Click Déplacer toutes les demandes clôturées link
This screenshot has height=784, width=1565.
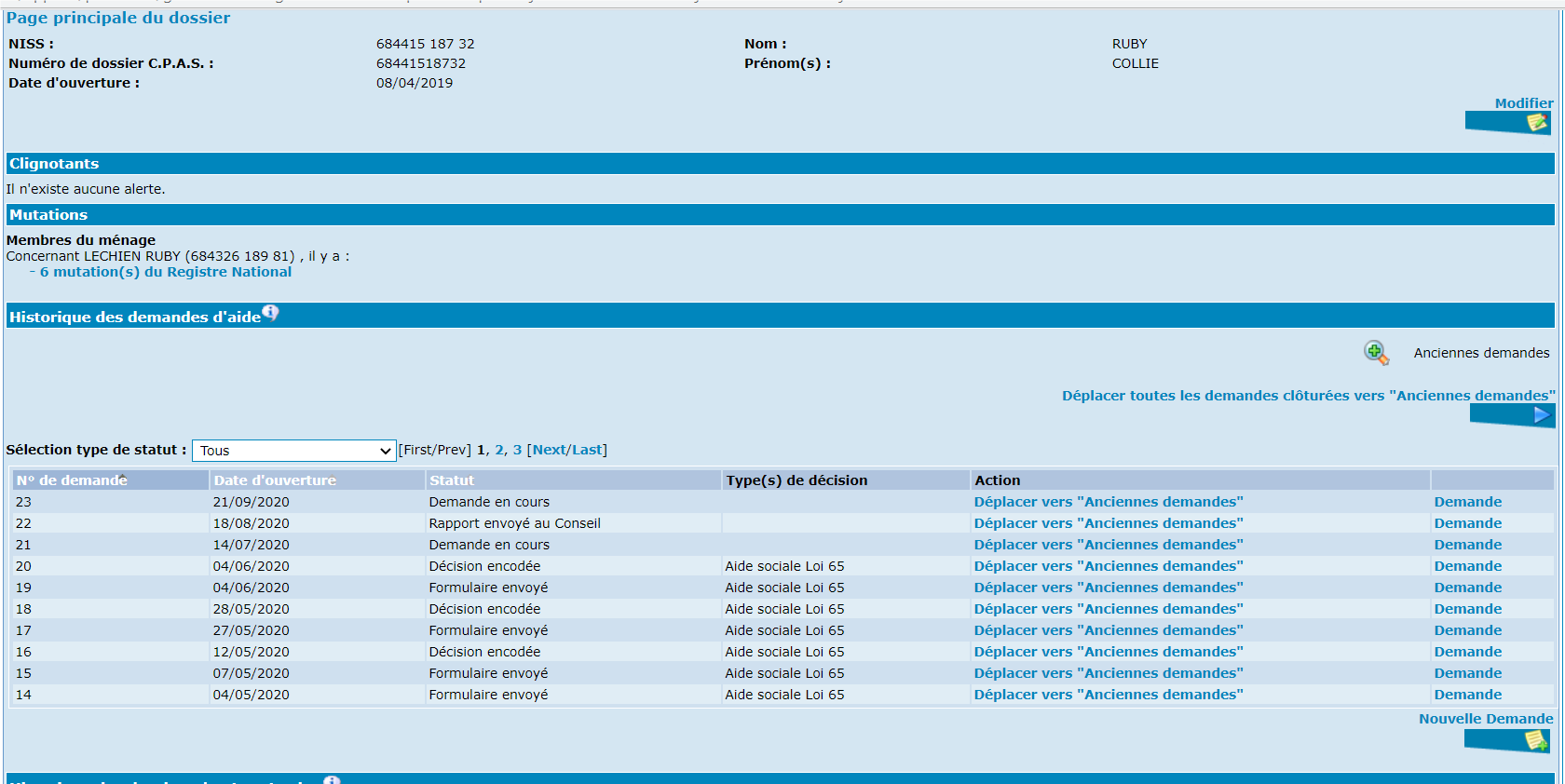[x=1309, y=396]
